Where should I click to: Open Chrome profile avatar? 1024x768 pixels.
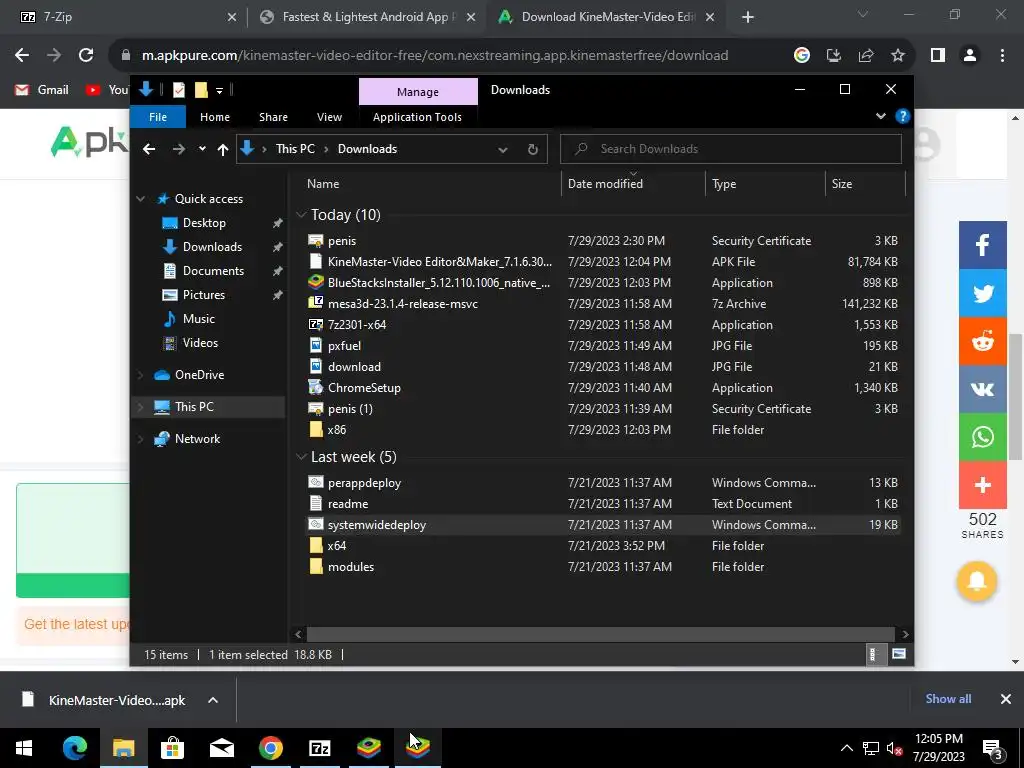[970, 56]
